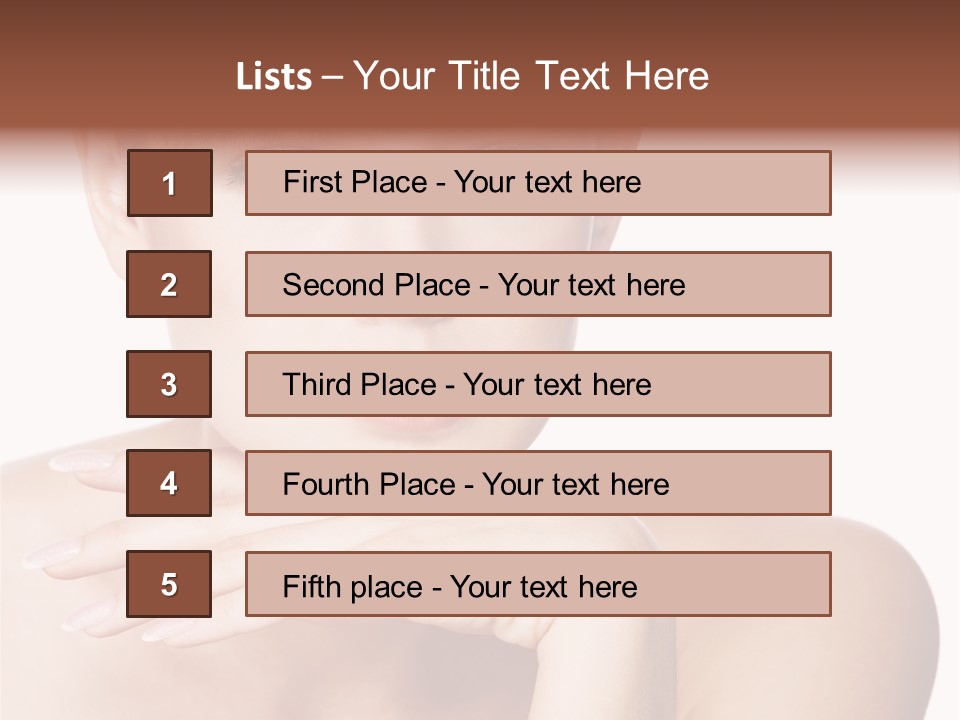Click the shoulder in the background photo
The height and width of the screenshot is (720, 960).
[x=880, y=600]
